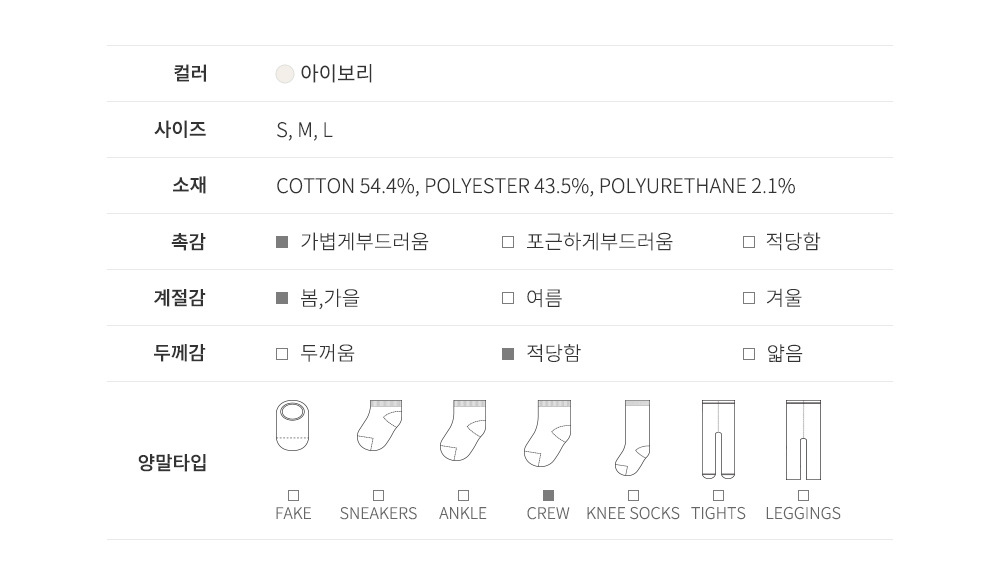The height and width of the screenshot is (576, 1000).
Task: Click the ivory color swatch circle
Action: (285, 74)
